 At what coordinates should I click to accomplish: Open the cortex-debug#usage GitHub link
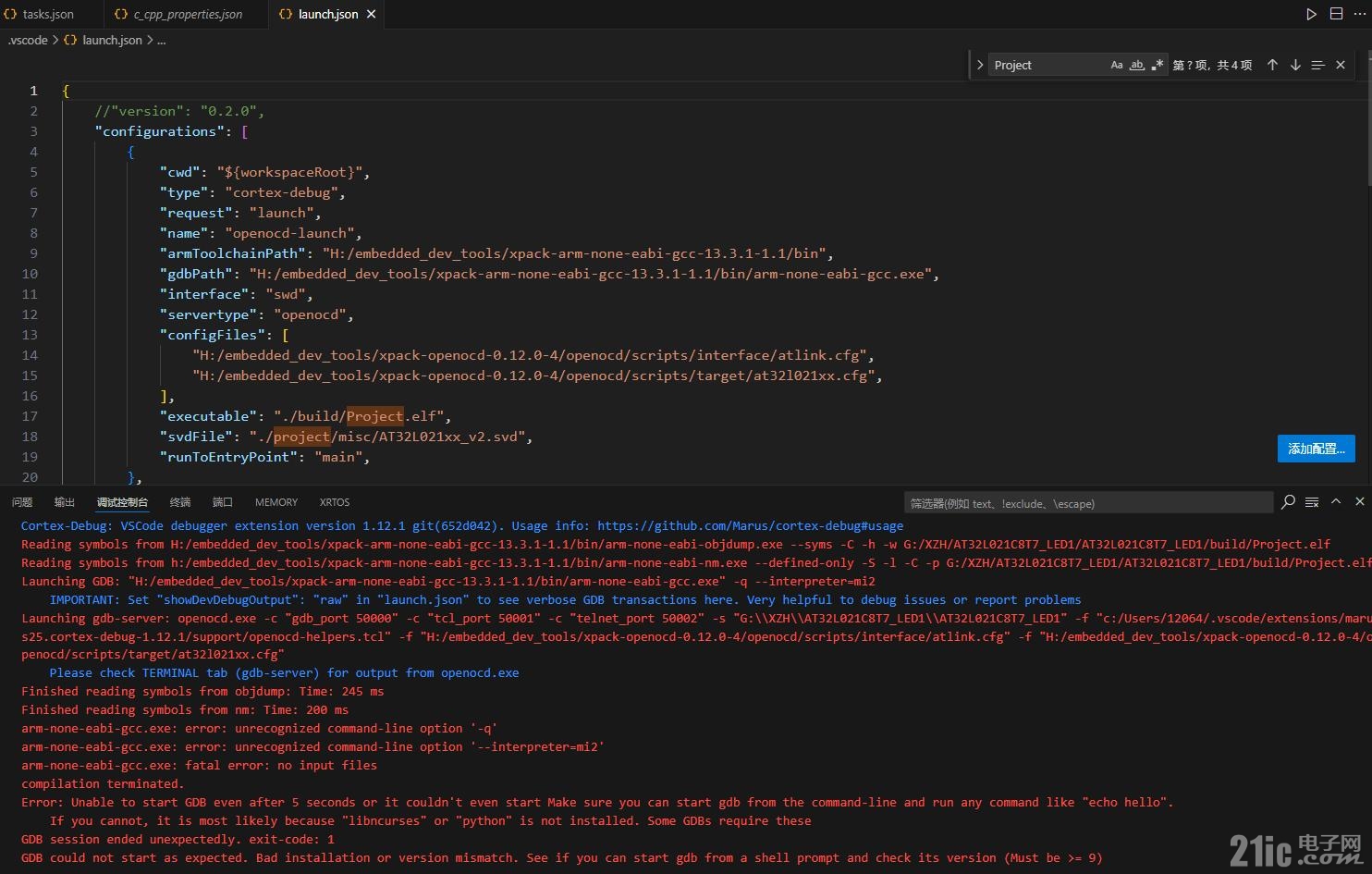point(750,525)
